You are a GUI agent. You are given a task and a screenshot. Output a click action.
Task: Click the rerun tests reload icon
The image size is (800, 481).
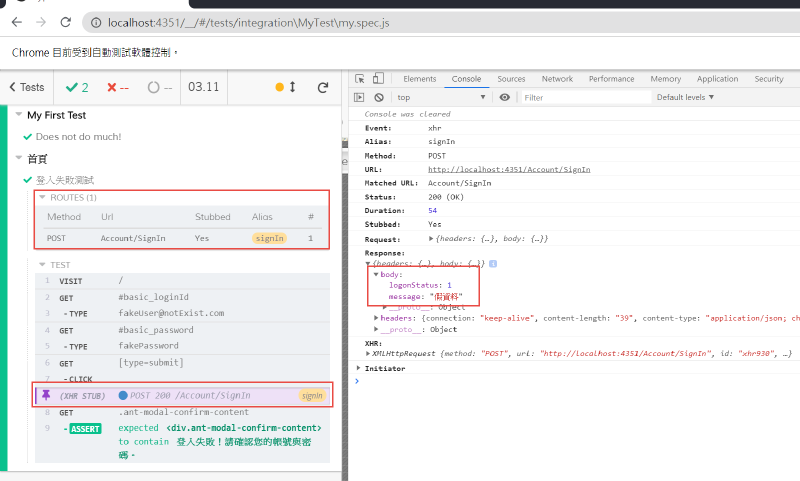pos(323,88)
